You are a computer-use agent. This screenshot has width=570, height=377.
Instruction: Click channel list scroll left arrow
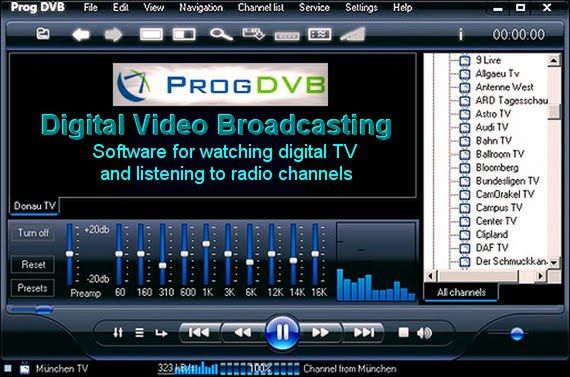coord(431,276)
